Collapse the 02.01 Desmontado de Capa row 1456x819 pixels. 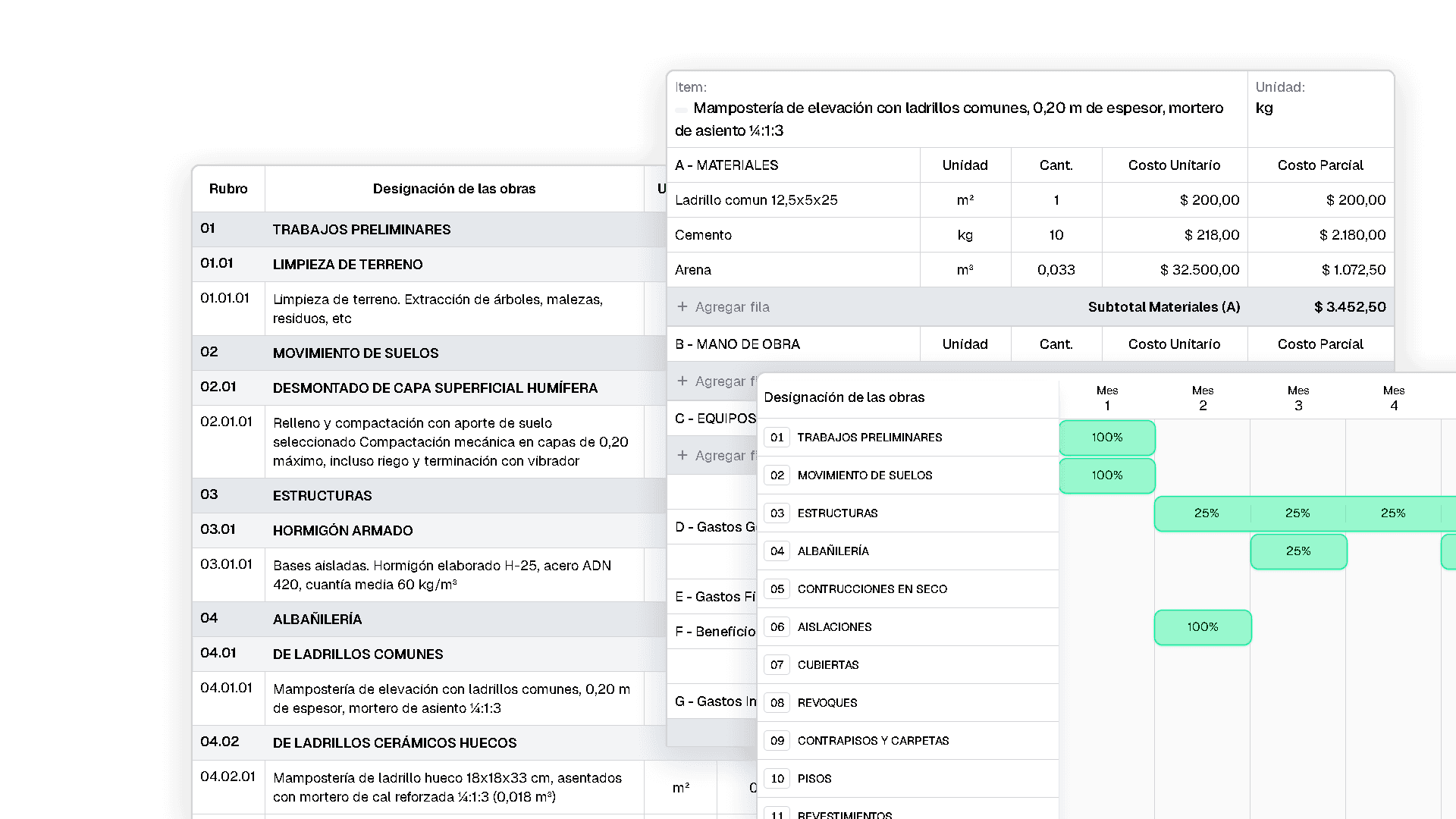pos(435,388)
